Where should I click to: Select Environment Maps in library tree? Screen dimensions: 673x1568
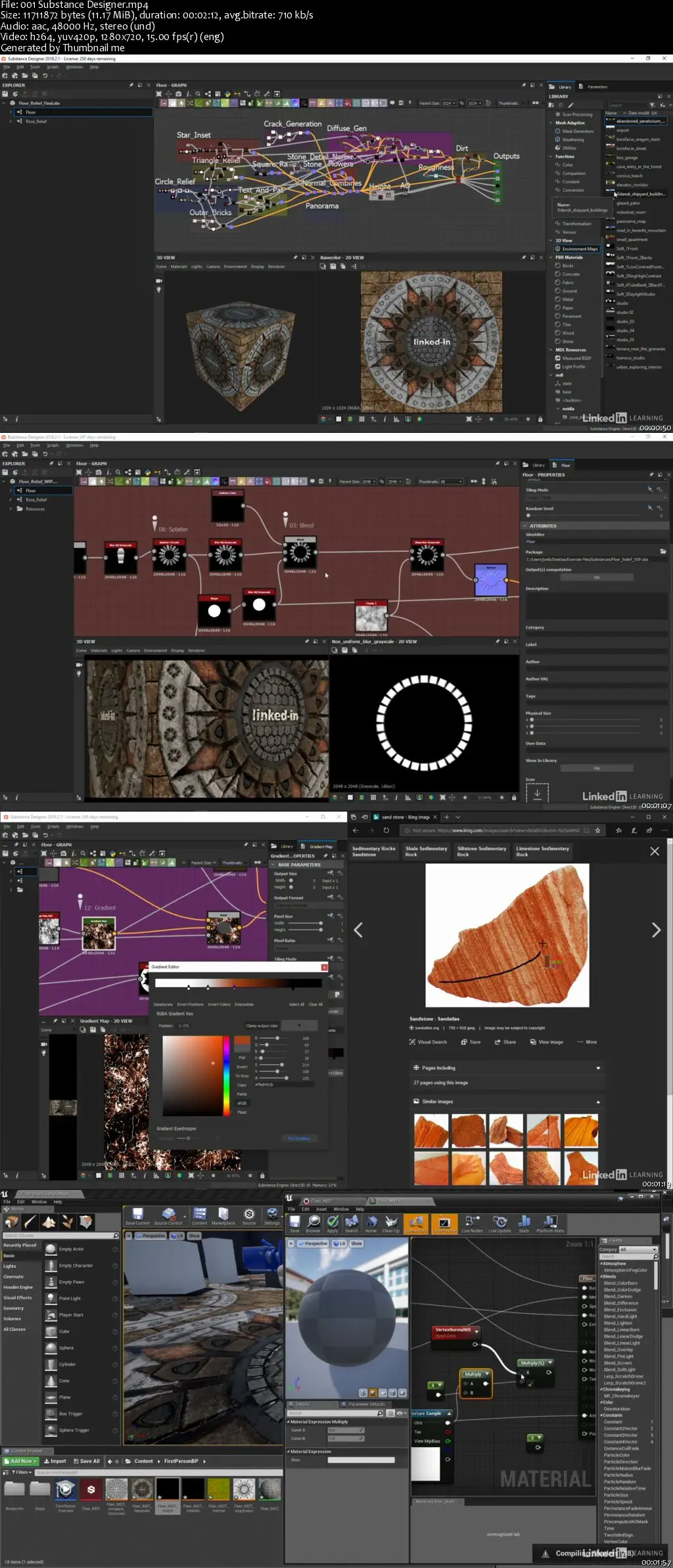click(577, 249)
